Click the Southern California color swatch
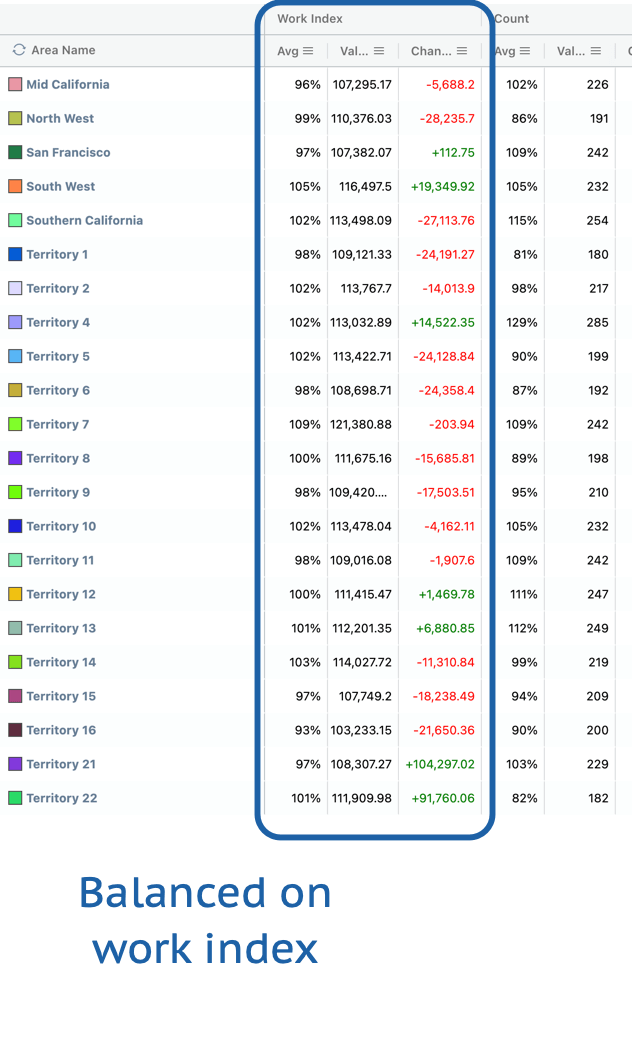 15,220
